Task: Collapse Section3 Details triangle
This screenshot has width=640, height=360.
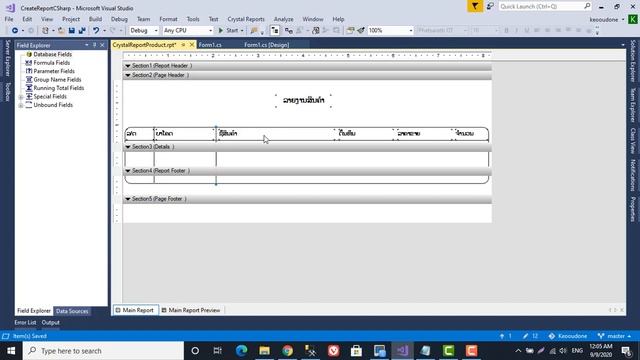Action: [x=128, y=147]
